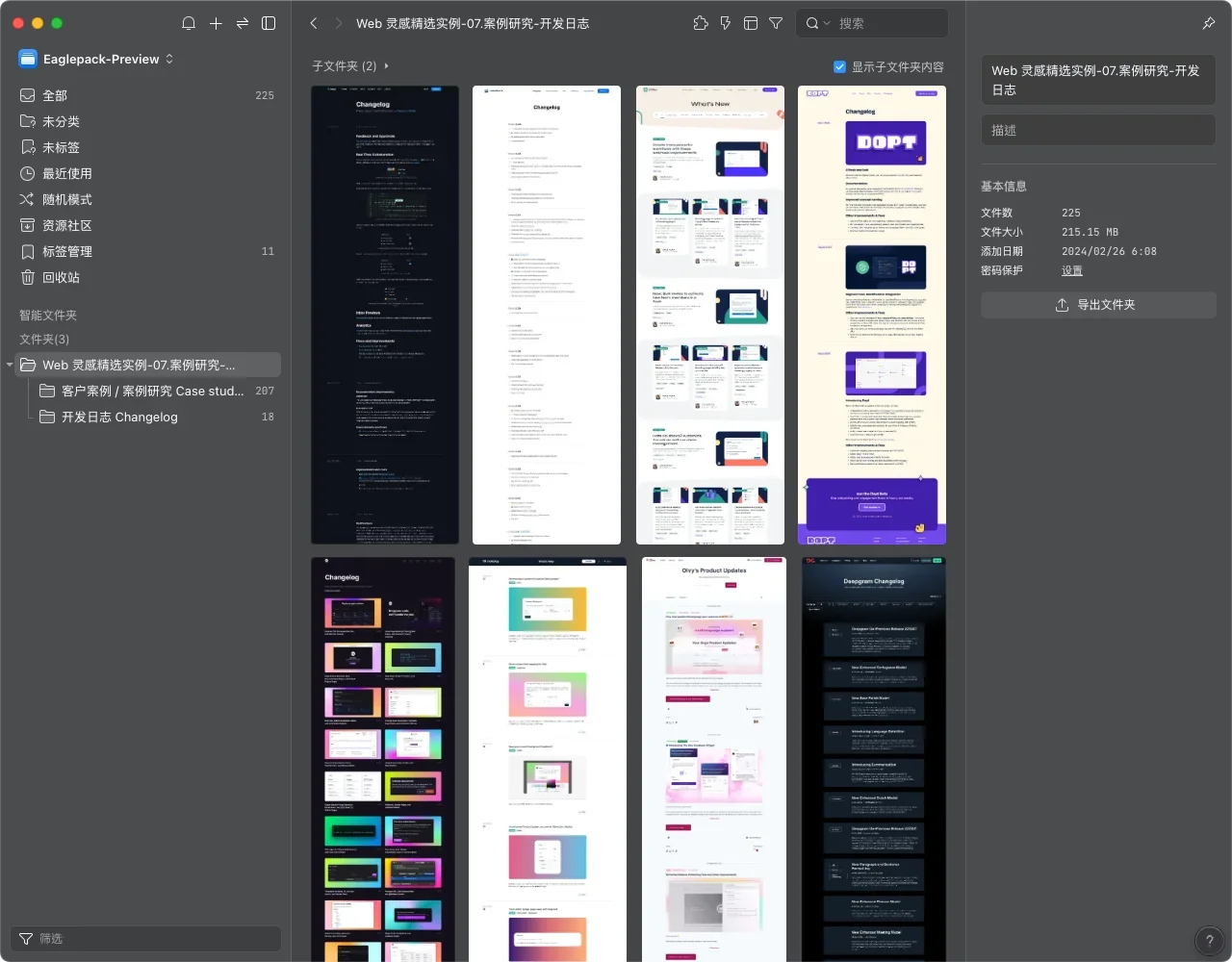Go back with the left arrow

point(314,23)
